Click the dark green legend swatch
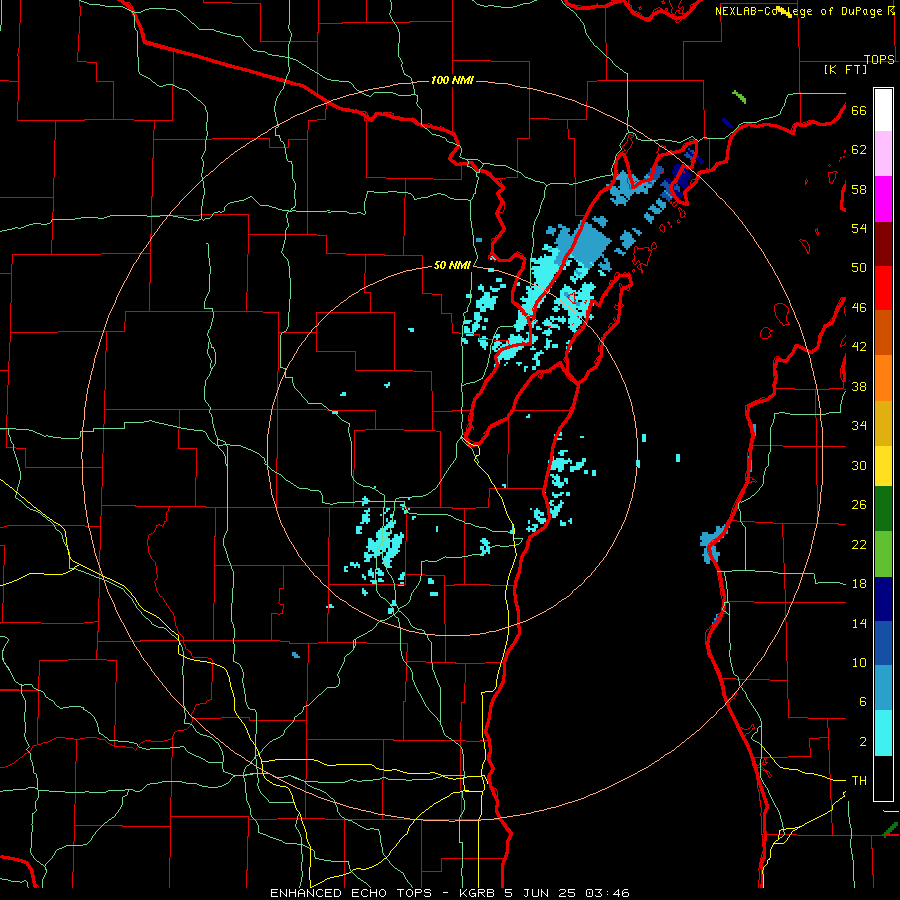 [883, 509]
